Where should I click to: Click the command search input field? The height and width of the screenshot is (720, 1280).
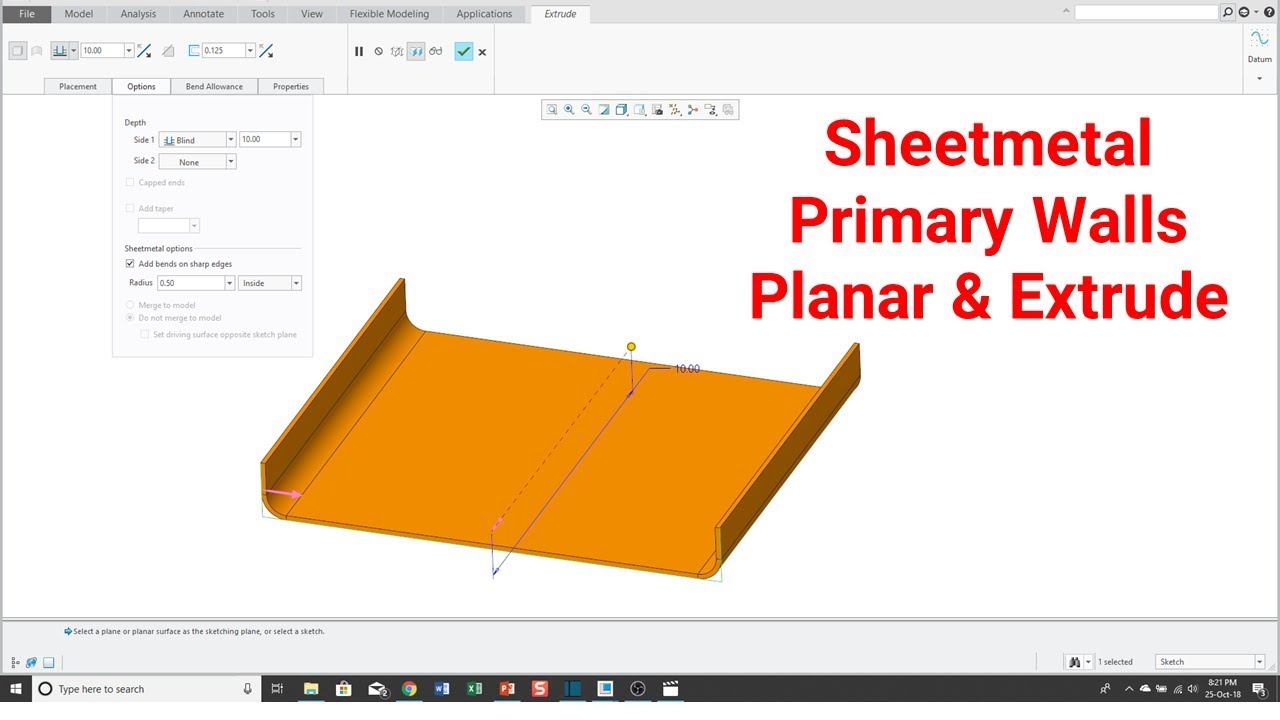coord(1146,12)
